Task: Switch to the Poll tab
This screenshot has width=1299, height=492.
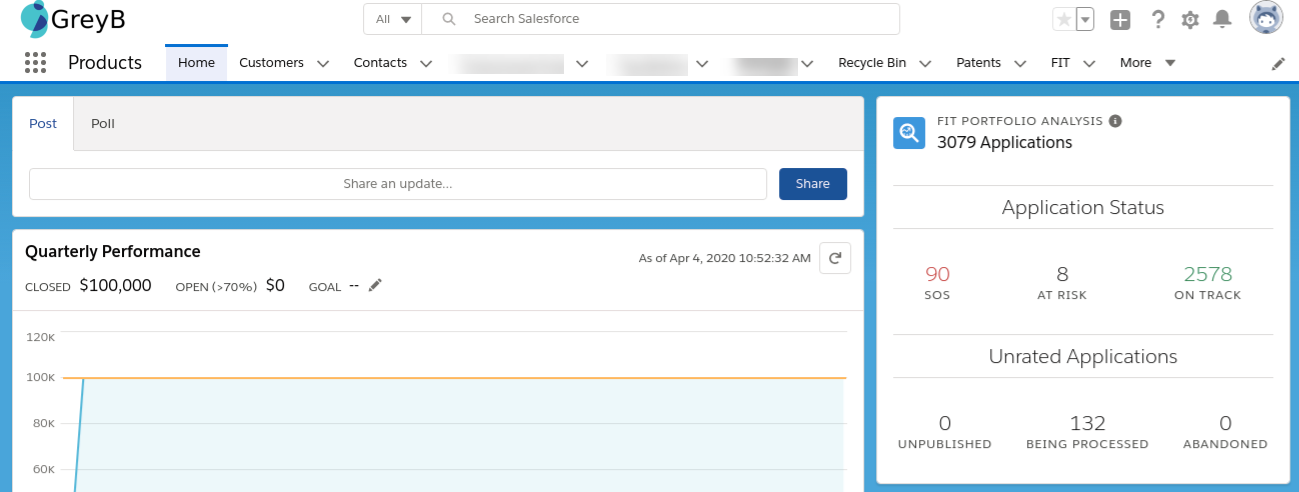Action: [103, 124]
